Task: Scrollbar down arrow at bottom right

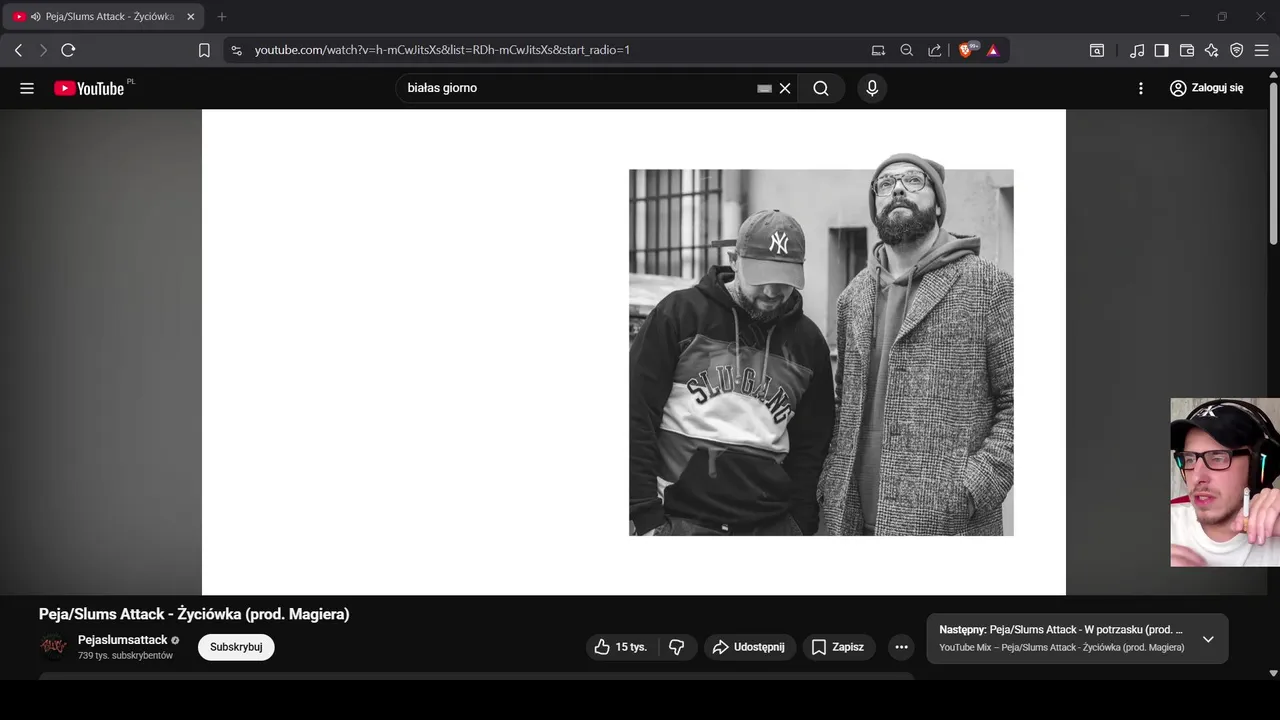Action: [1273, 673]
